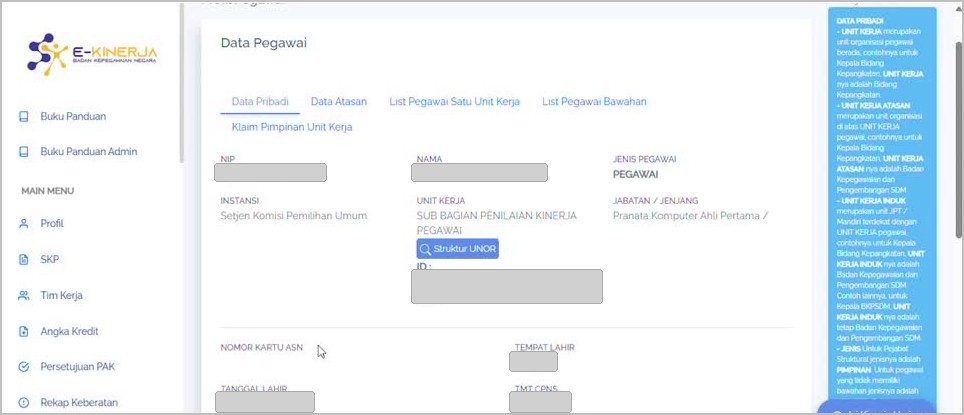This screenshot has height=415, width=964.
Task: Open Angka Kredit menu item
Action: 69,331
